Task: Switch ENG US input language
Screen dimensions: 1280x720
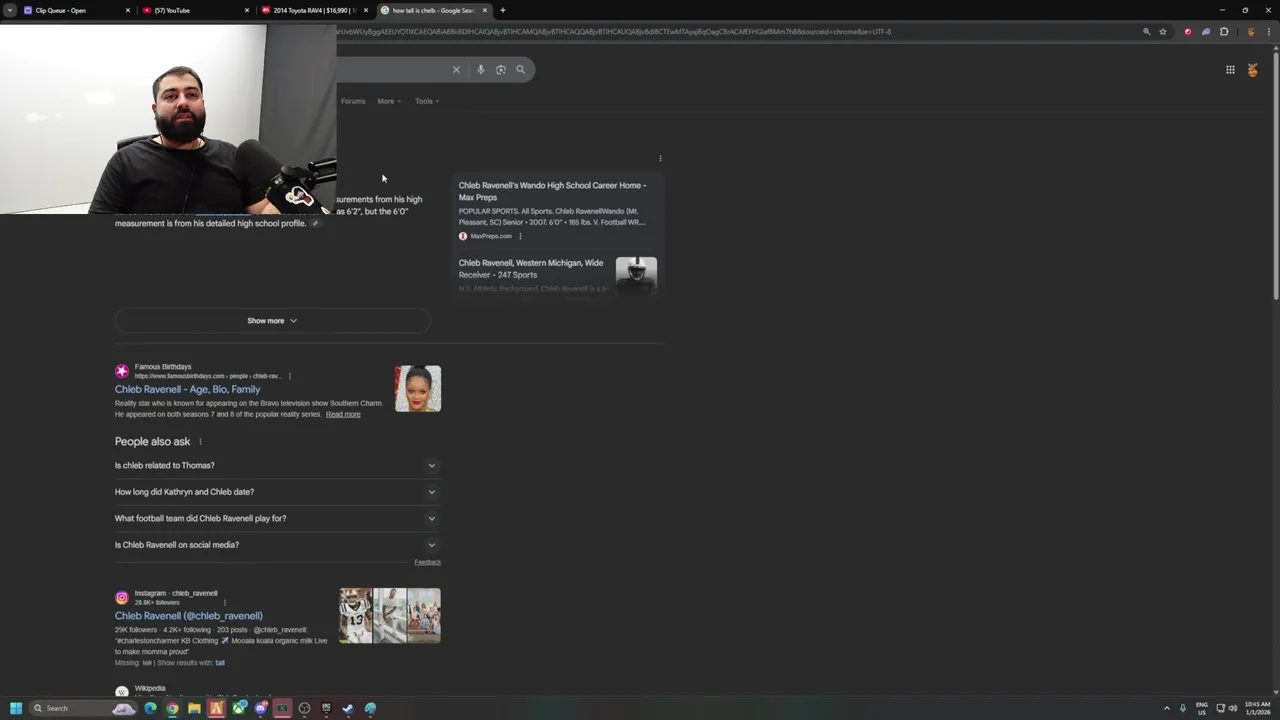Action: [1202, 708]
